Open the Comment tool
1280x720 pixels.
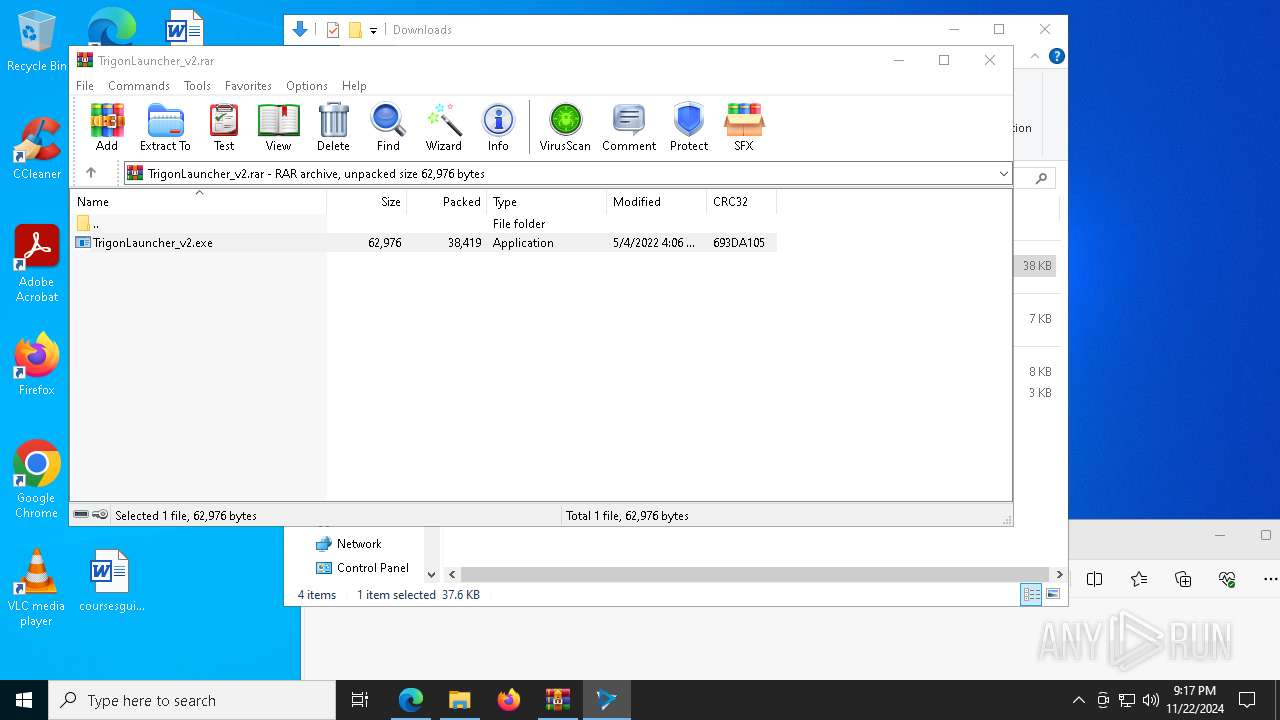[629, 127]
